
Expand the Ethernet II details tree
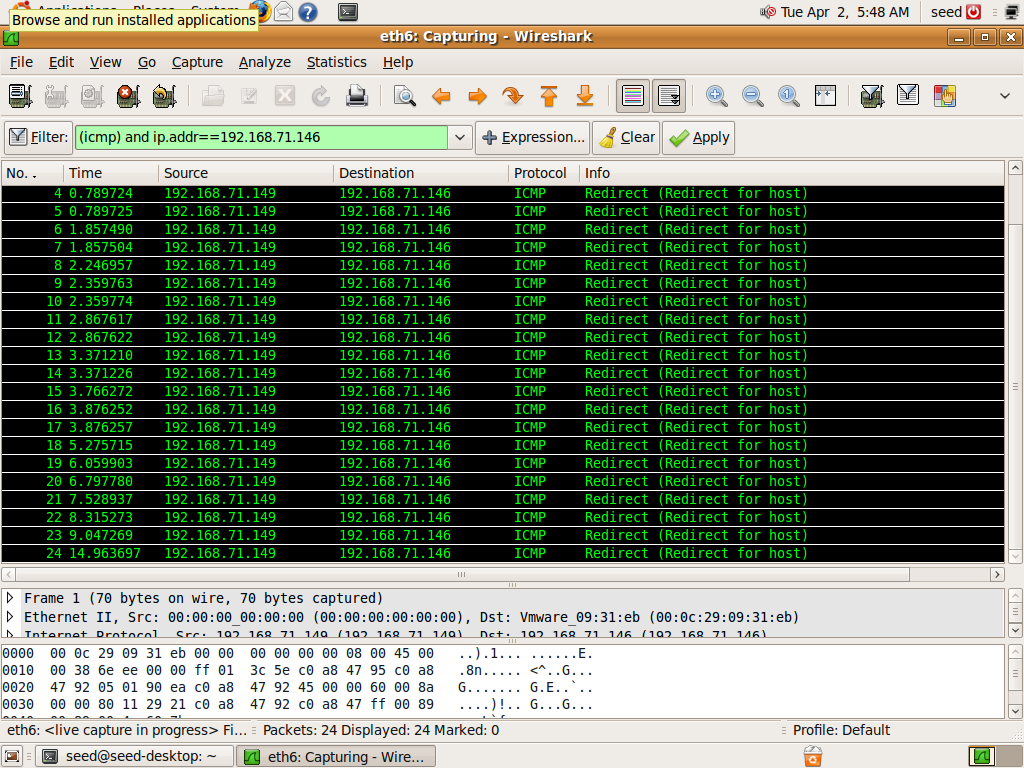click(10, 616)
